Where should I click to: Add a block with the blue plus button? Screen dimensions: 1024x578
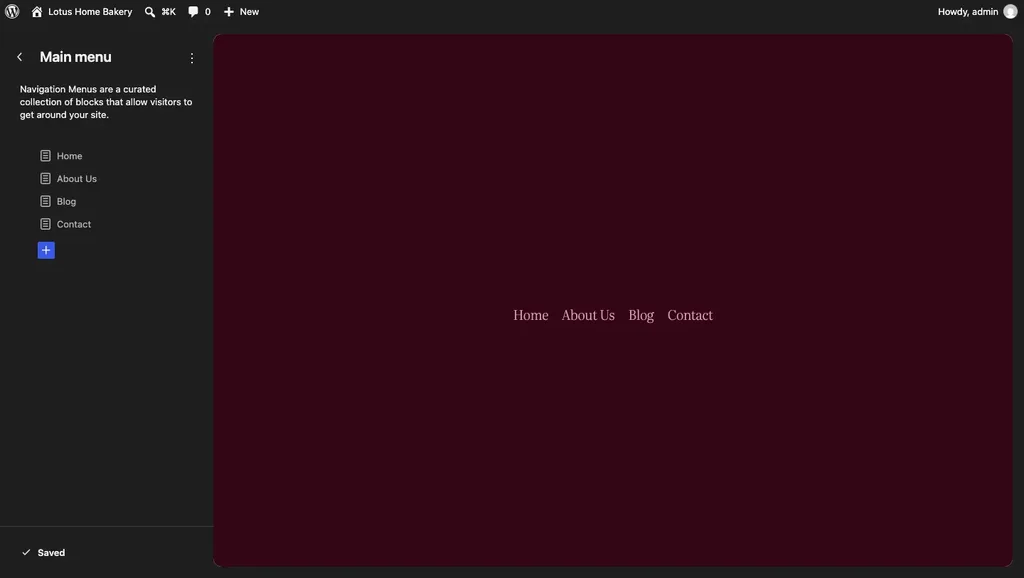point(46,250)
